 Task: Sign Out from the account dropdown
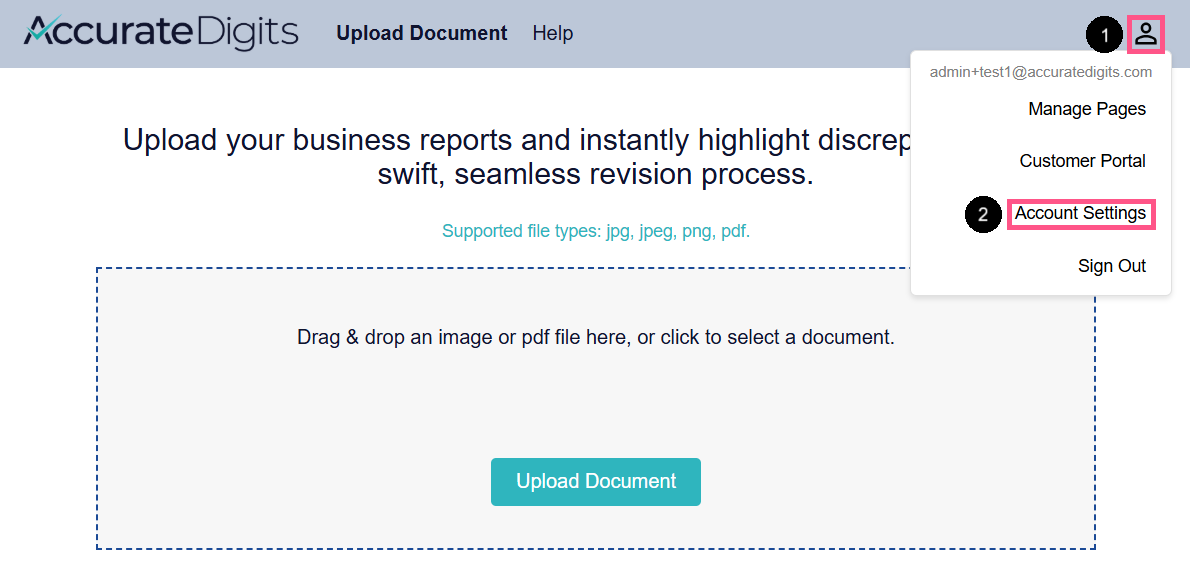(x=1112, y=266)
